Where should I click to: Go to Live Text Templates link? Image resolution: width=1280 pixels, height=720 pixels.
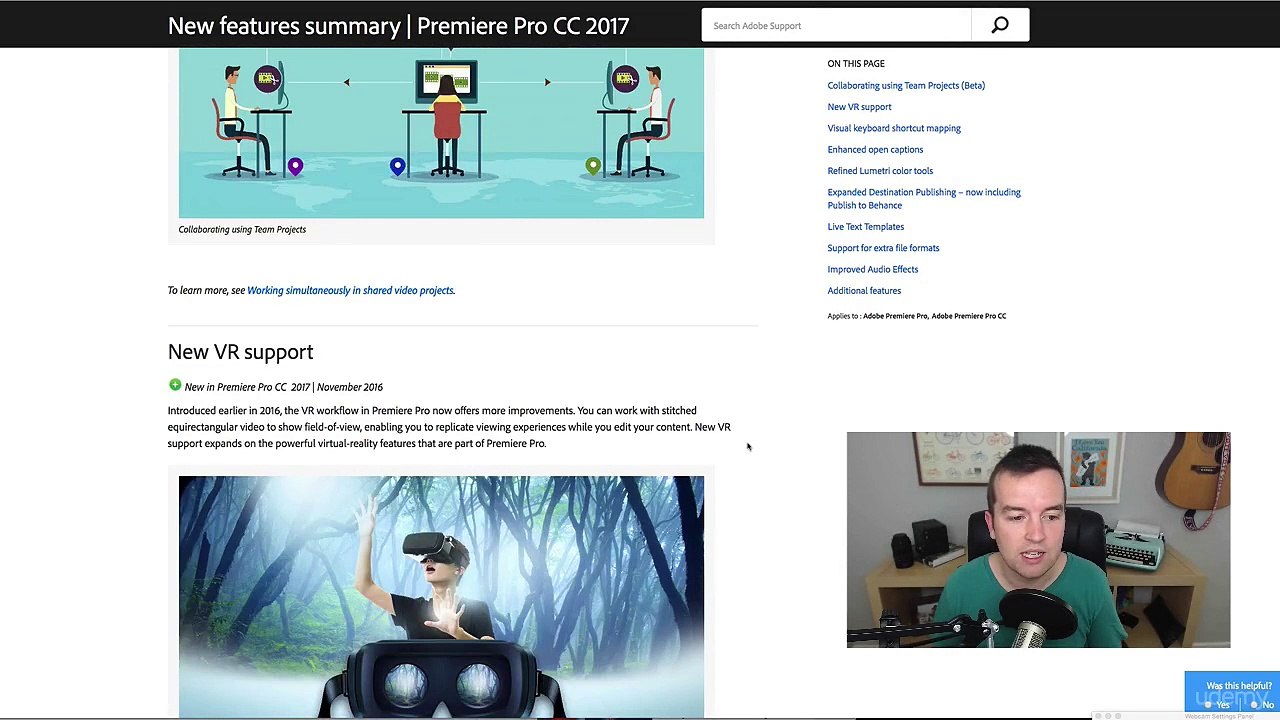[865, 227]
